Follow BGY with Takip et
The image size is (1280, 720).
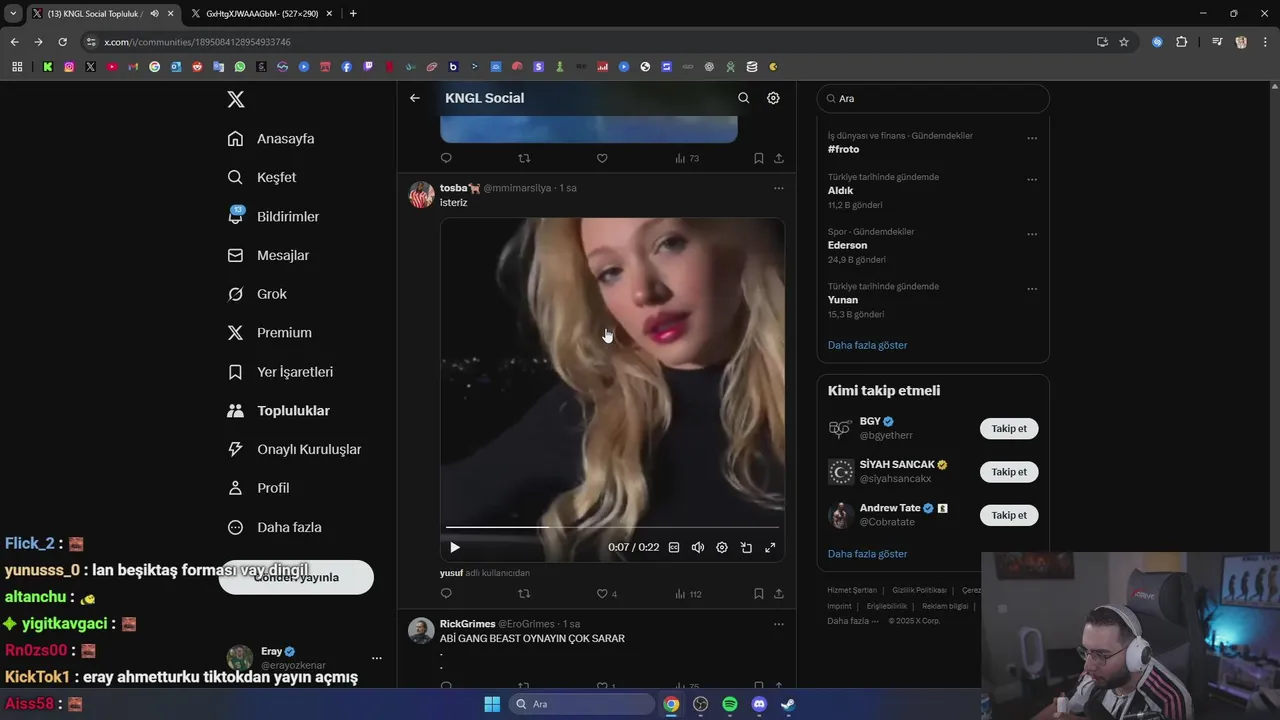(x=1009, y=428)
